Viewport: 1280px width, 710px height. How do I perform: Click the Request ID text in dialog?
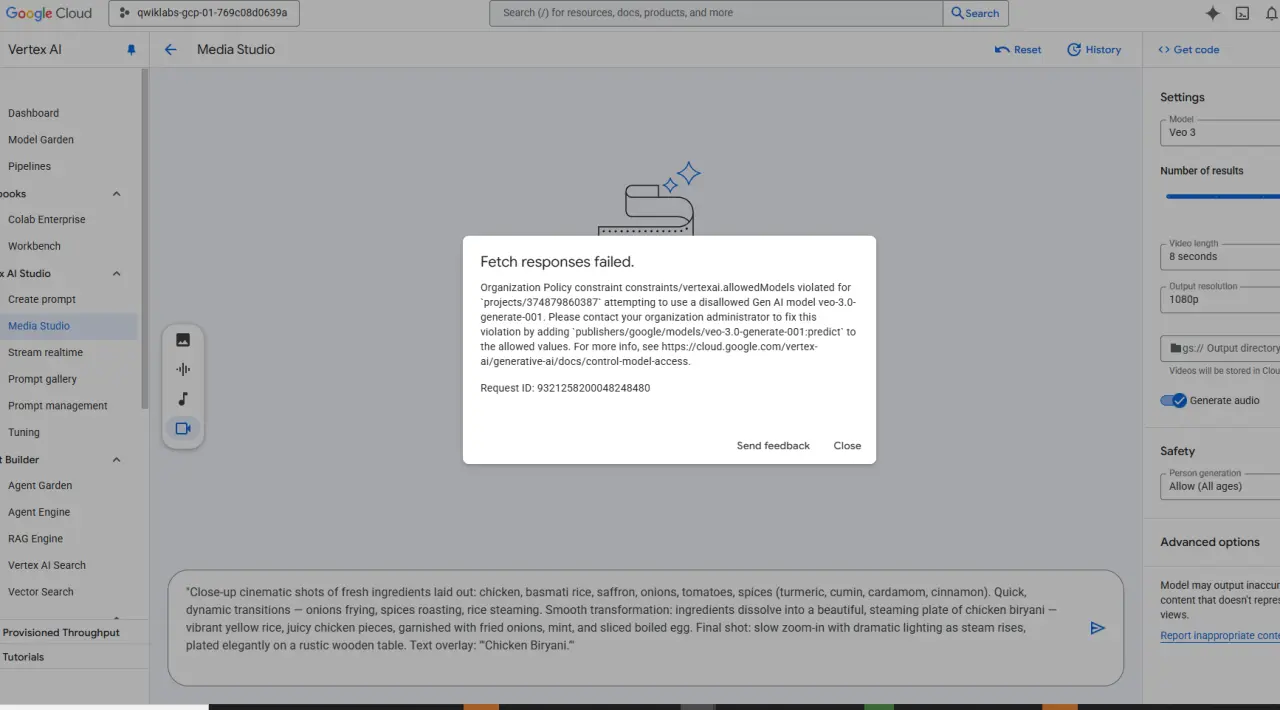coord(565,388)
